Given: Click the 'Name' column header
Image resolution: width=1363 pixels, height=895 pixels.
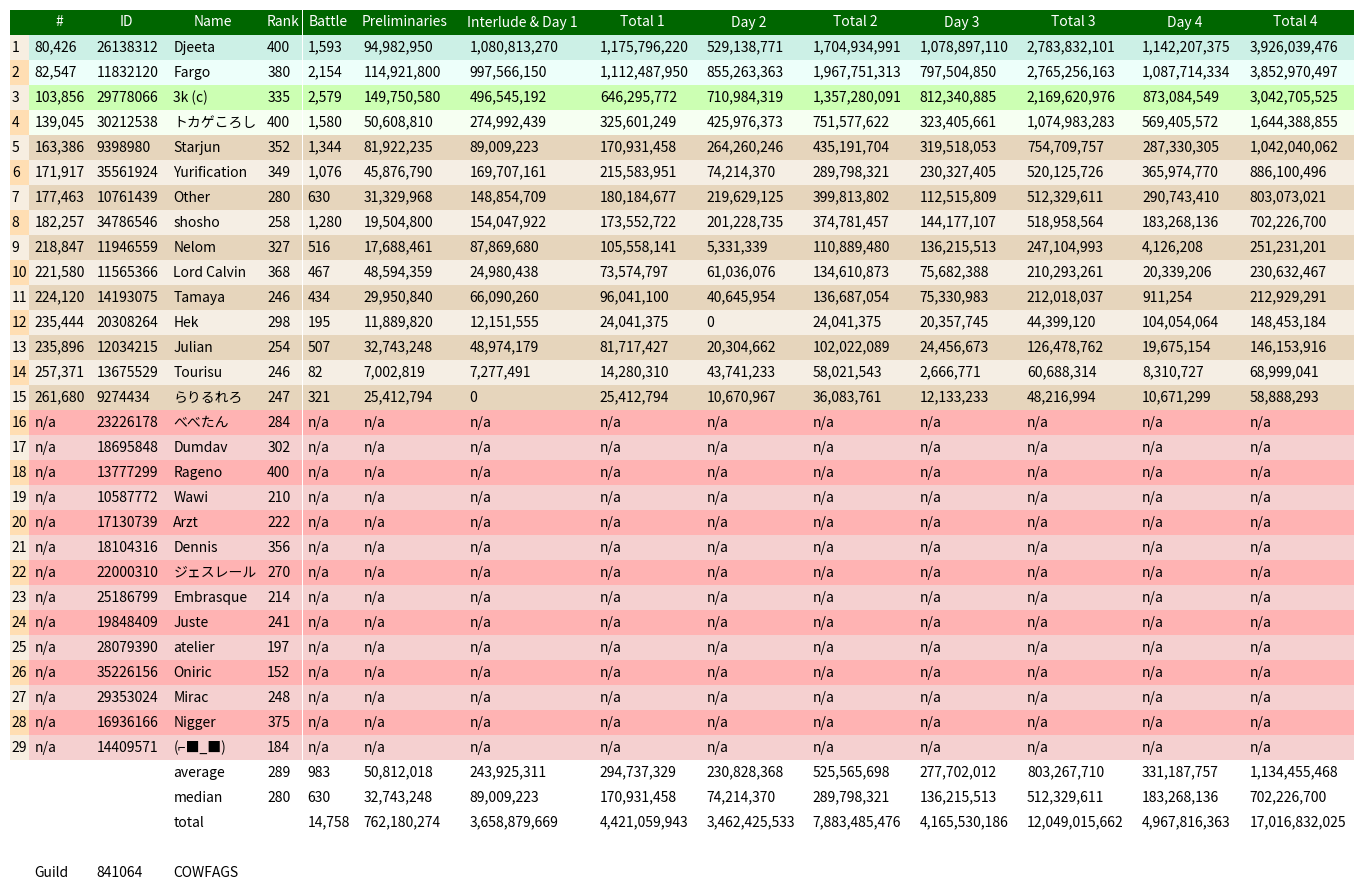Looking at the screenshot, I should (212, 21).
